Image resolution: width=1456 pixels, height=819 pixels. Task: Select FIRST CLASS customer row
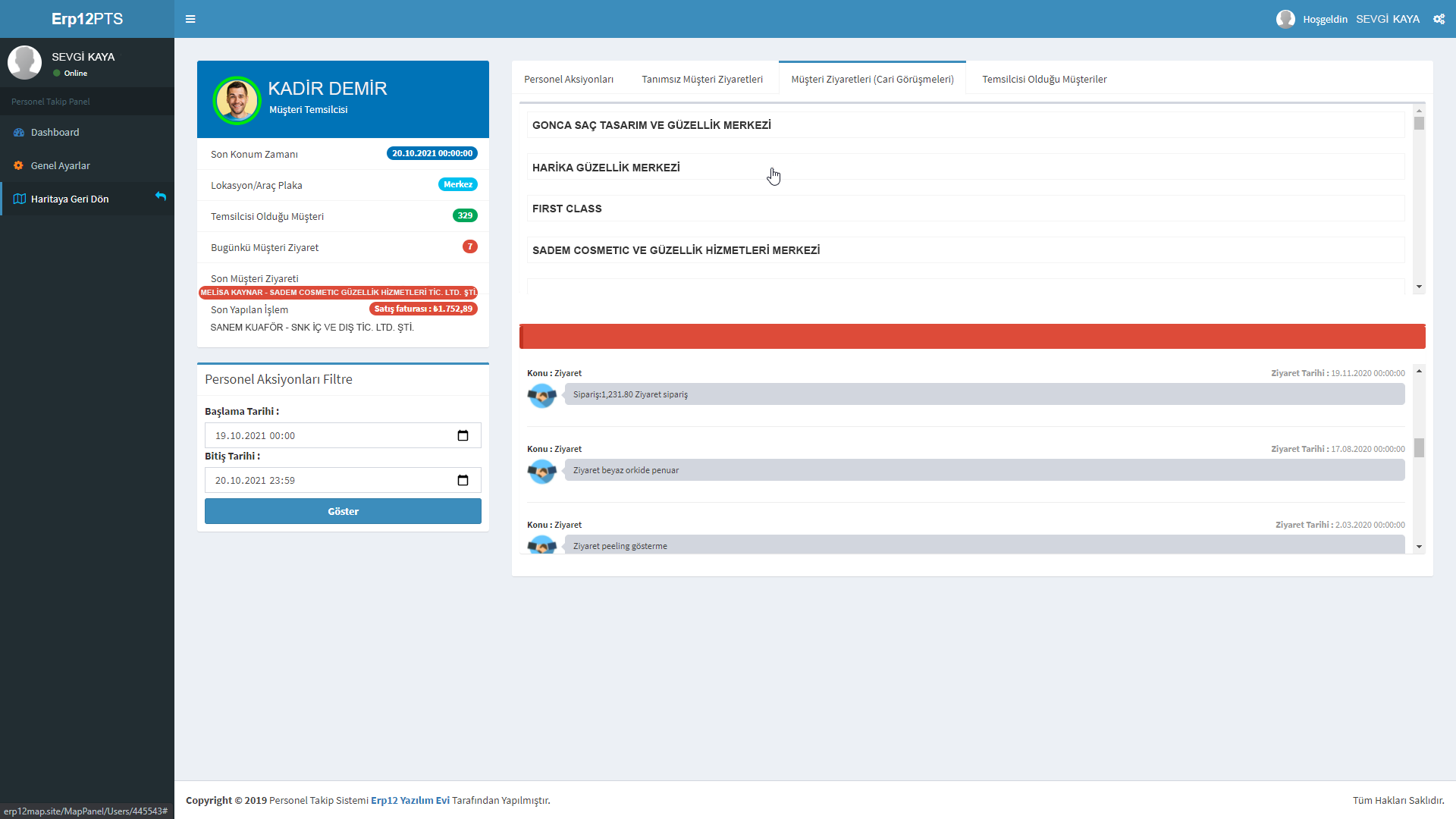pyautogui.click(x=566, y=209)
